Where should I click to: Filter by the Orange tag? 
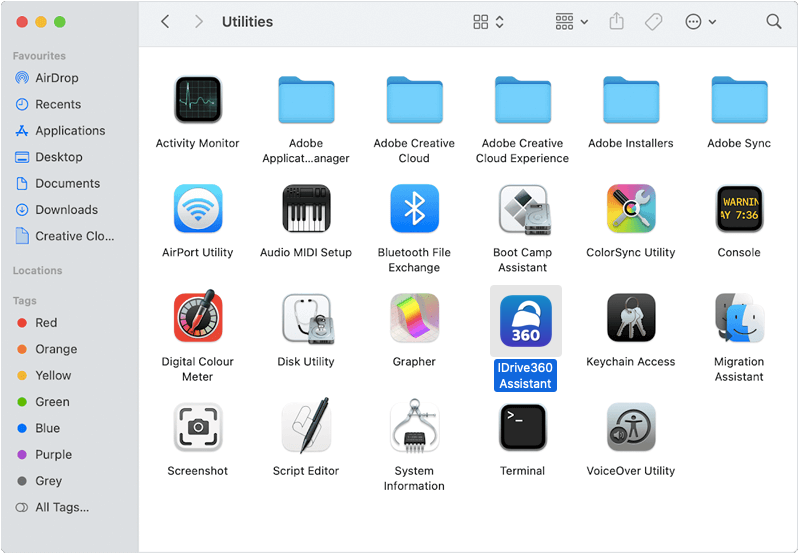click(47, 349)
